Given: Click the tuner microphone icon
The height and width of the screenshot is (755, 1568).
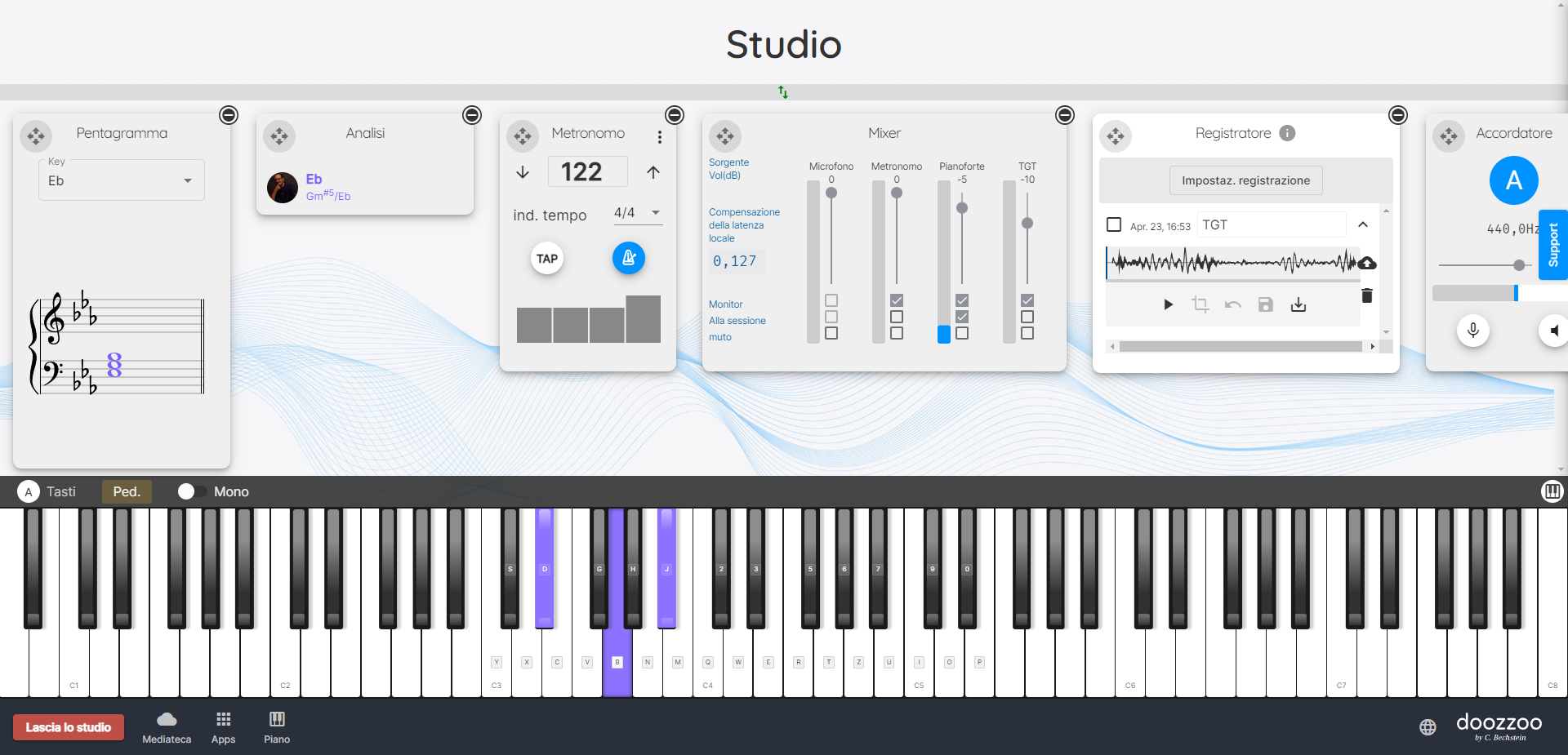Looking at the screenshot, I should [x=1472, y=331].
